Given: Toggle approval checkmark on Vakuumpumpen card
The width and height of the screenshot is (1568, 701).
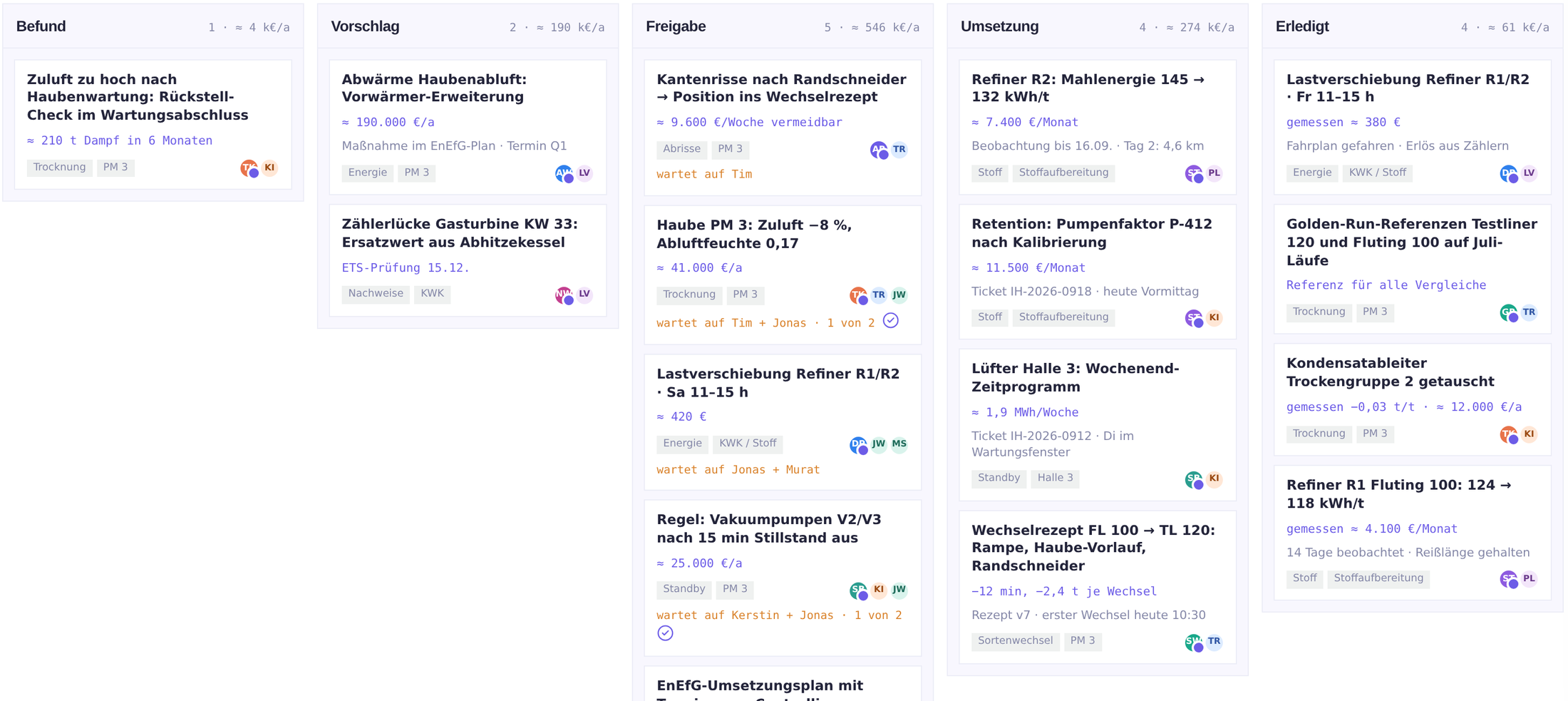Looking at the screenshot, I should pos(665,633).
